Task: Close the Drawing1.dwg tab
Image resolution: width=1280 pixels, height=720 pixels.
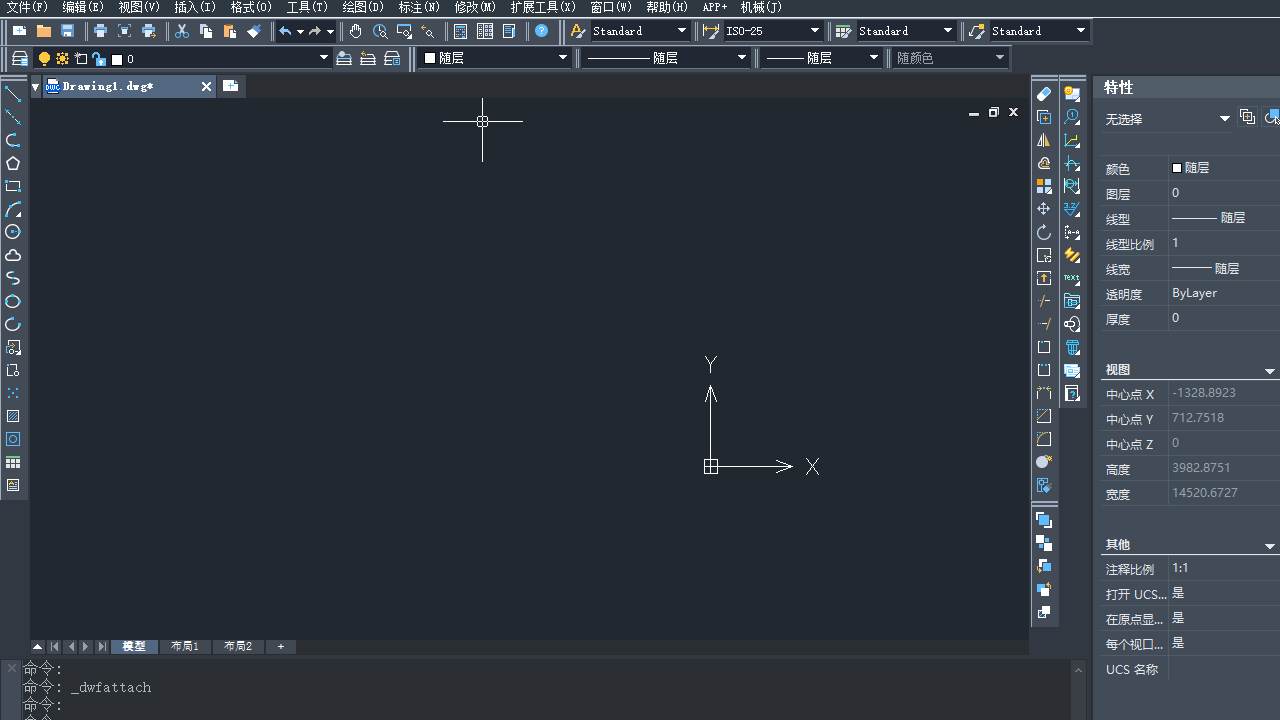Action: (206, 87)
